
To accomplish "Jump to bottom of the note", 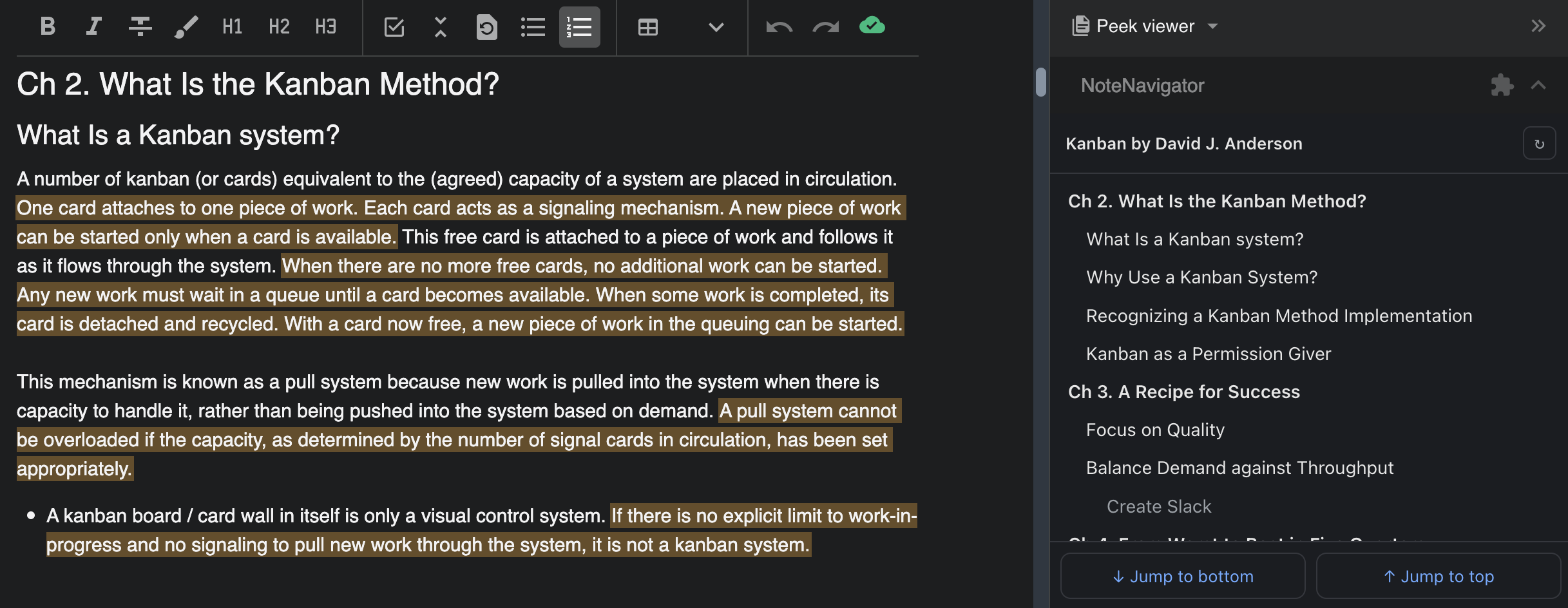I will (1183, 576).
